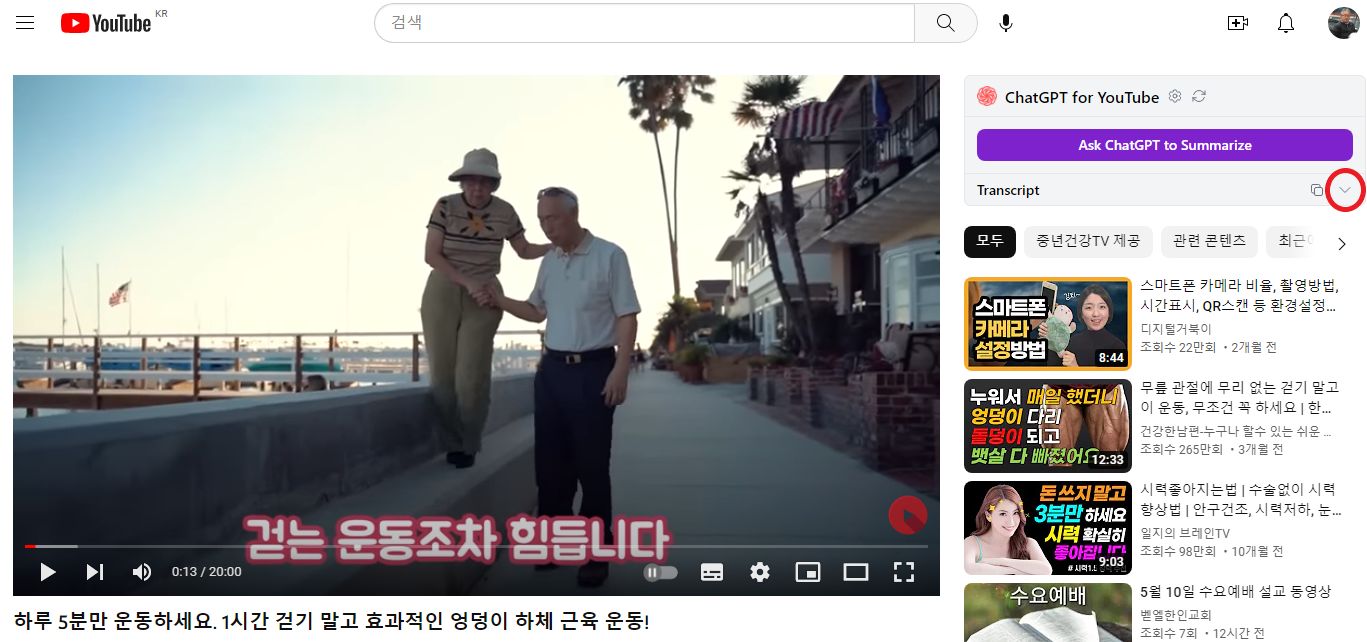The image size is (1367, 642).
Task: Toggle the autoplay switch in the player
Action: (660, 571)
